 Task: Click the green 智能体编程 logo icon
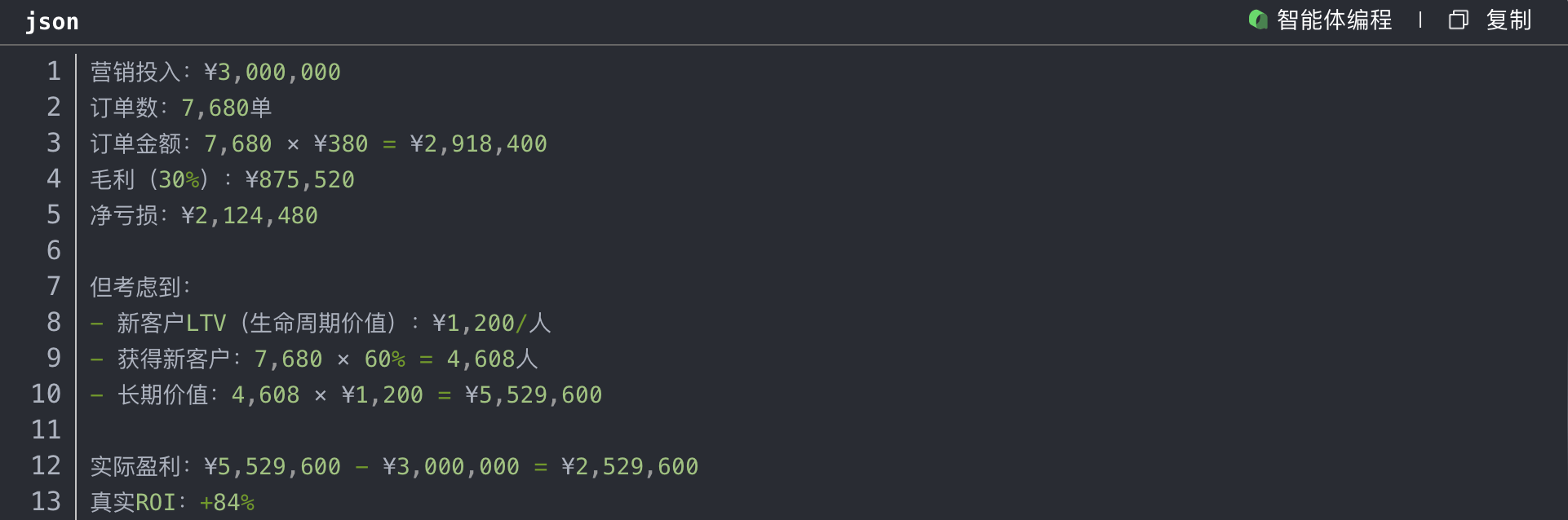(x=1257, y=20)
